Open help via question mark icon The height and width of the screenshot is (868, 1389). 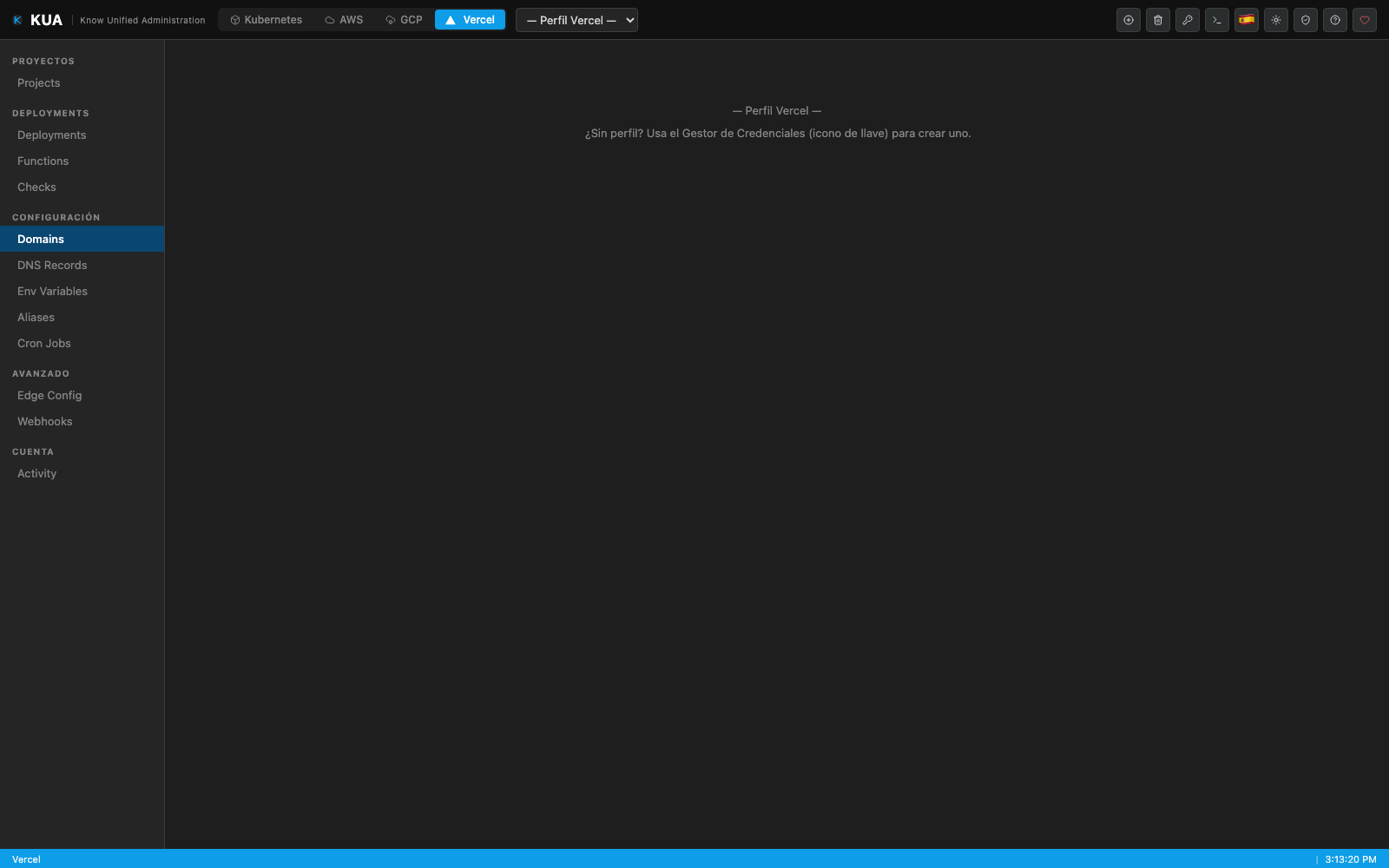click(x=1335, y=20)
